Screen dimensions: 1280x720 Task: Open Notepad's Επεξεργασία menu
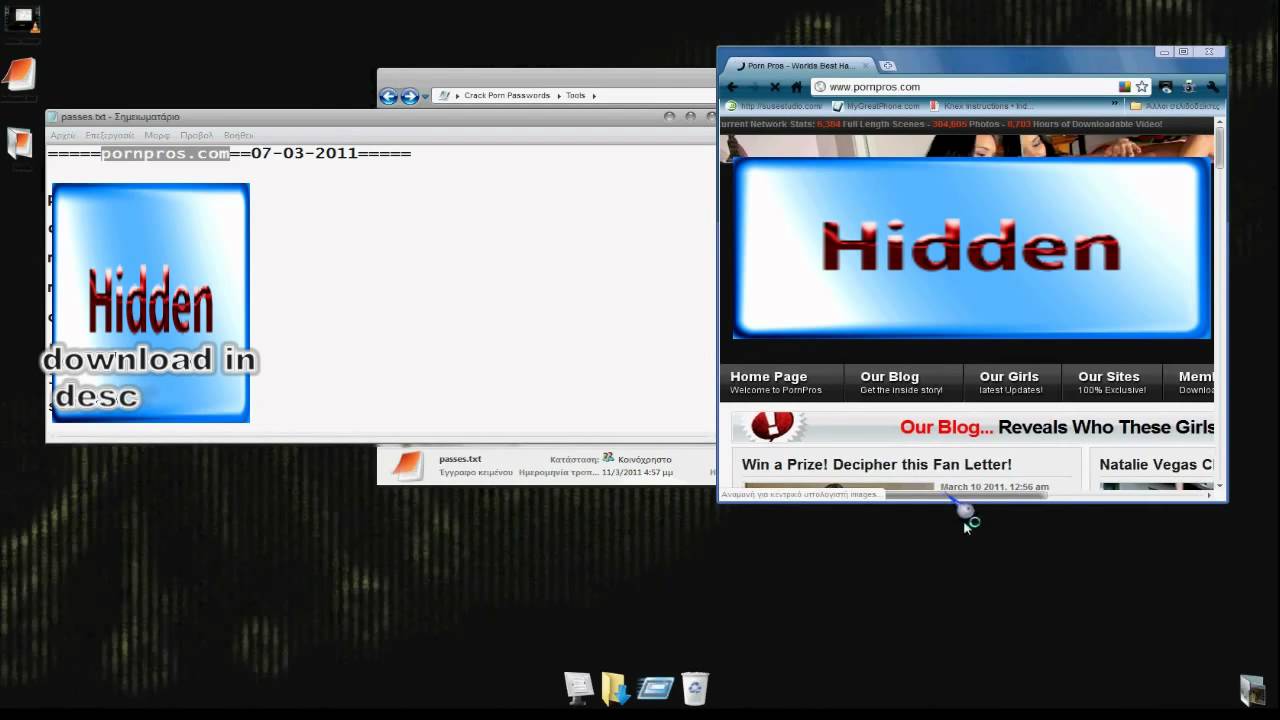tap(110, 135)
